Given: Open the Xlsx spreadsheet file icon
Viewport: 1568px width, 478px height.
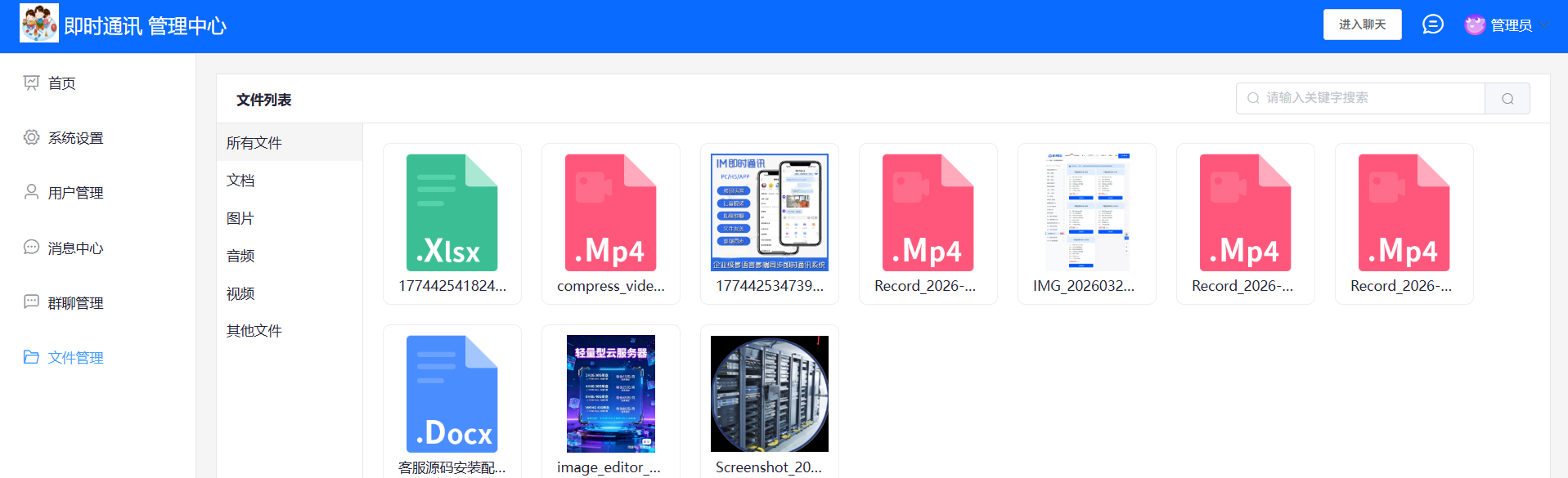Looking at the screenshot, I should [x=452, y=212].
